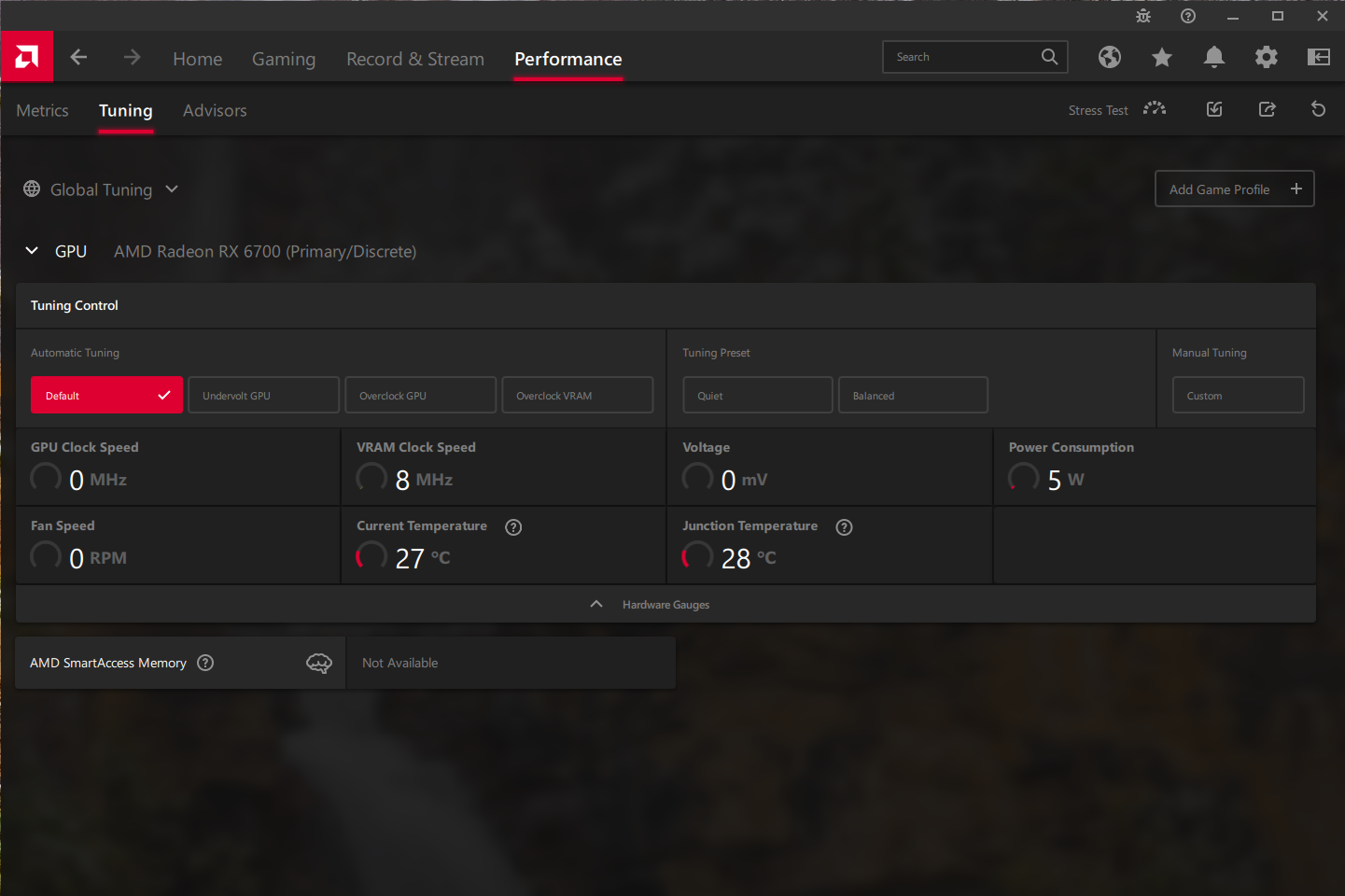Click the import tuning profile icon
This screenshot has height=896, width=1345.
point(1214,109)
